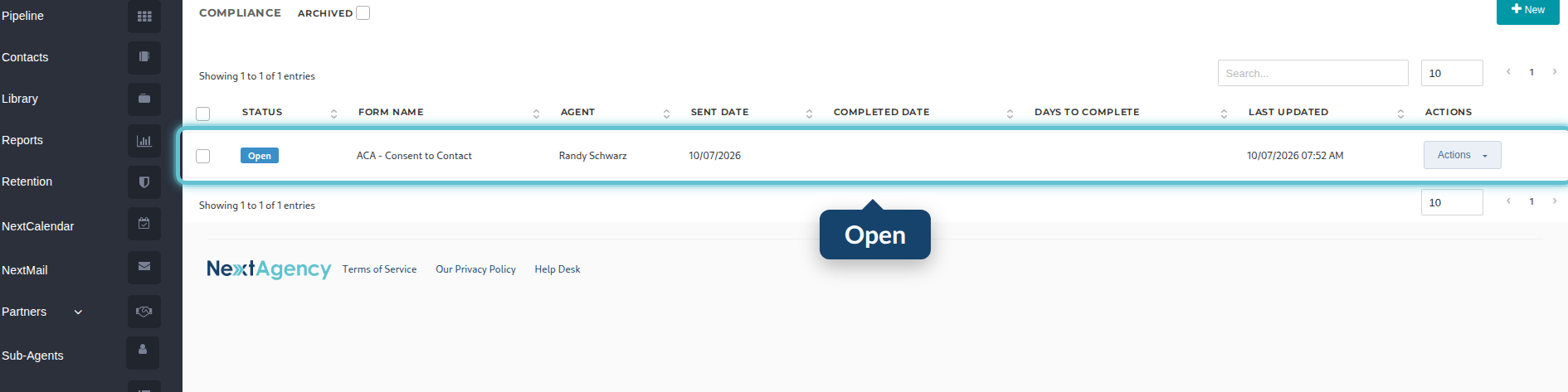This screenshot has height=392, width=1568.
Task: Open Contacts in sidebar
Action: (25, 57)
